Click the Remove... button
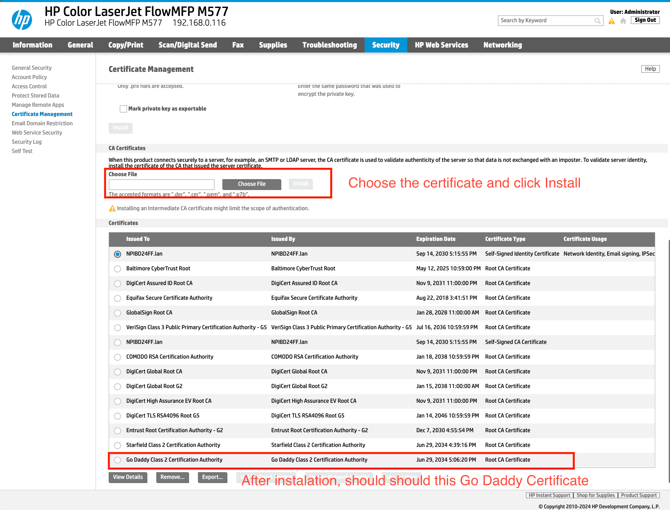Viewport: 670px width, 510px height. point(173,477)
